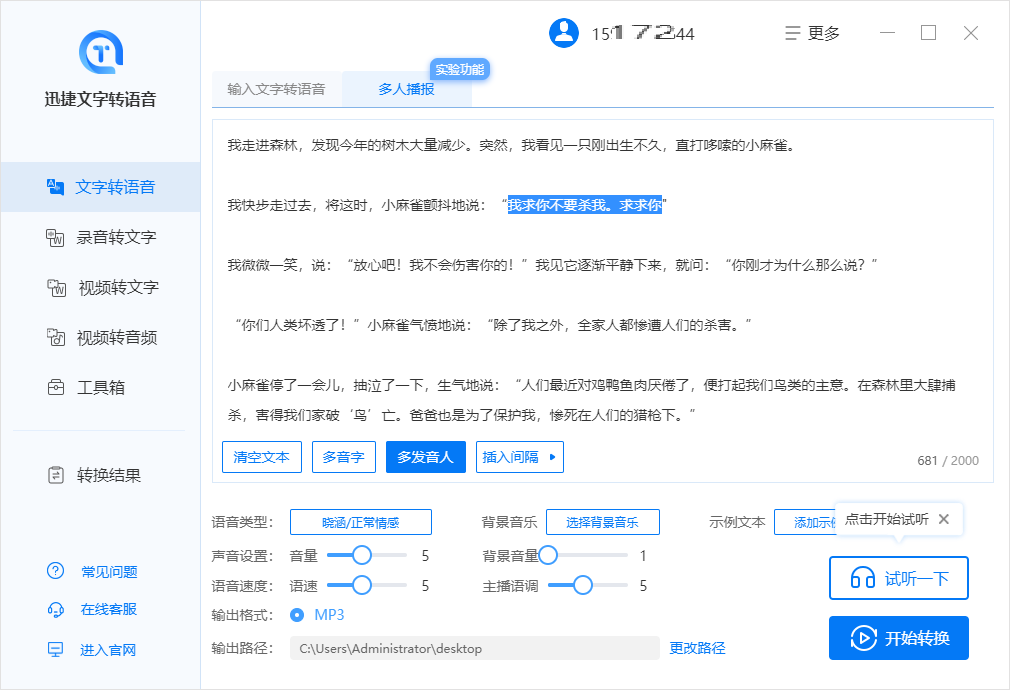Select the MP3 output format
The image size is (1010, 690).
click(296, 615)
